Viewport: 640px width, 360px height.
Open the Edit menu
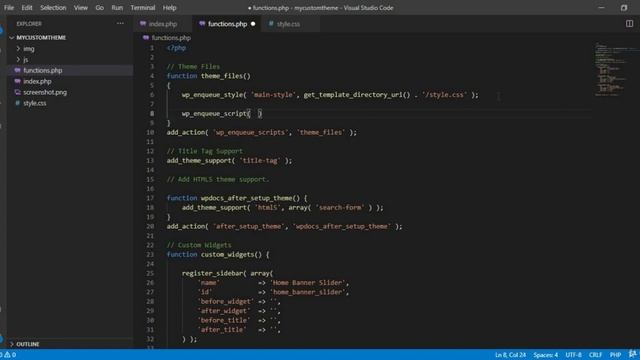pyautogui.click(x=27, y=8)
